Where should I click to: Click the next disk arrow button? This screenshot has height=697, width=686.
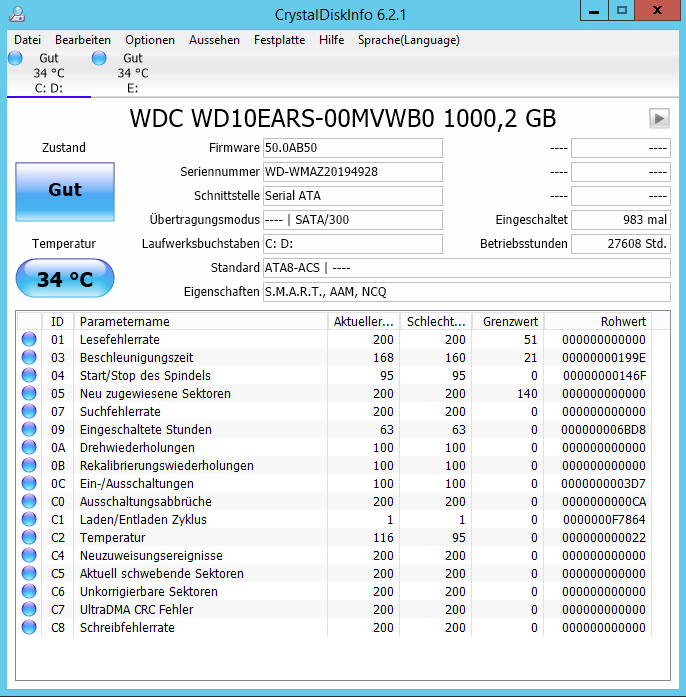659,119
